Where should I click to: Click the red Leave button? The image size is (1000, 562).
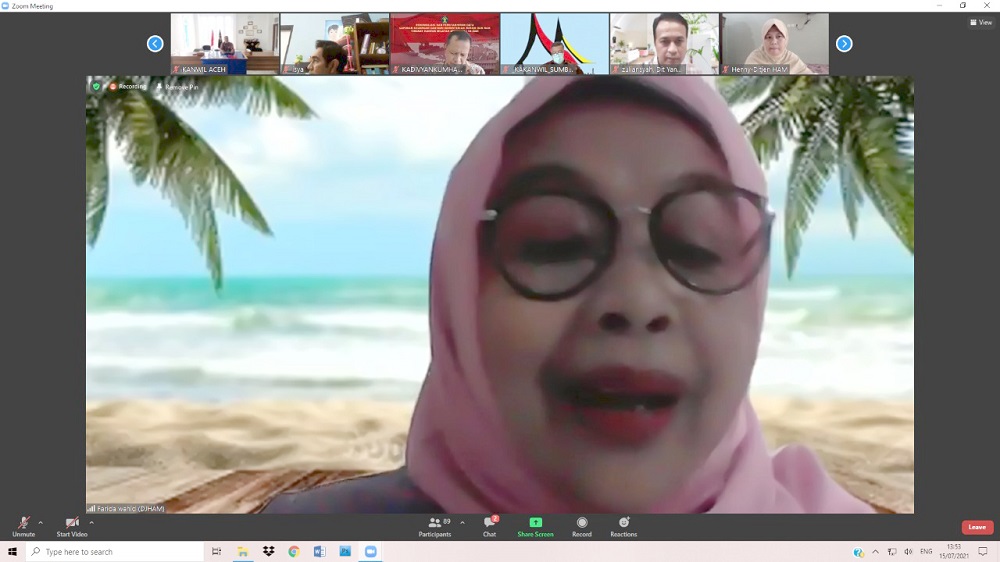[x=977, y=527]
